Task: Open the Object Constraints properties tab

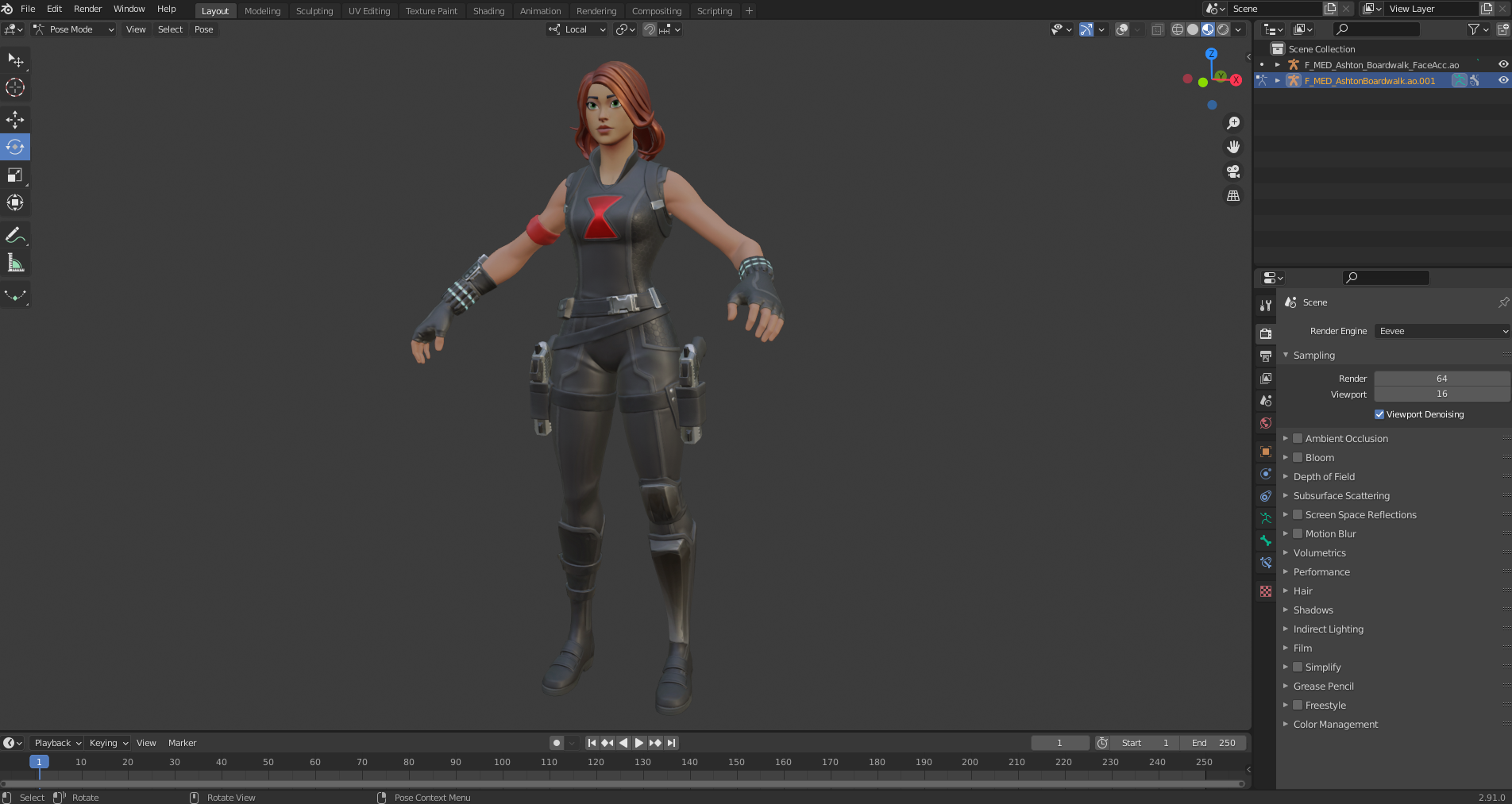Action: [x=1266, y=496]
